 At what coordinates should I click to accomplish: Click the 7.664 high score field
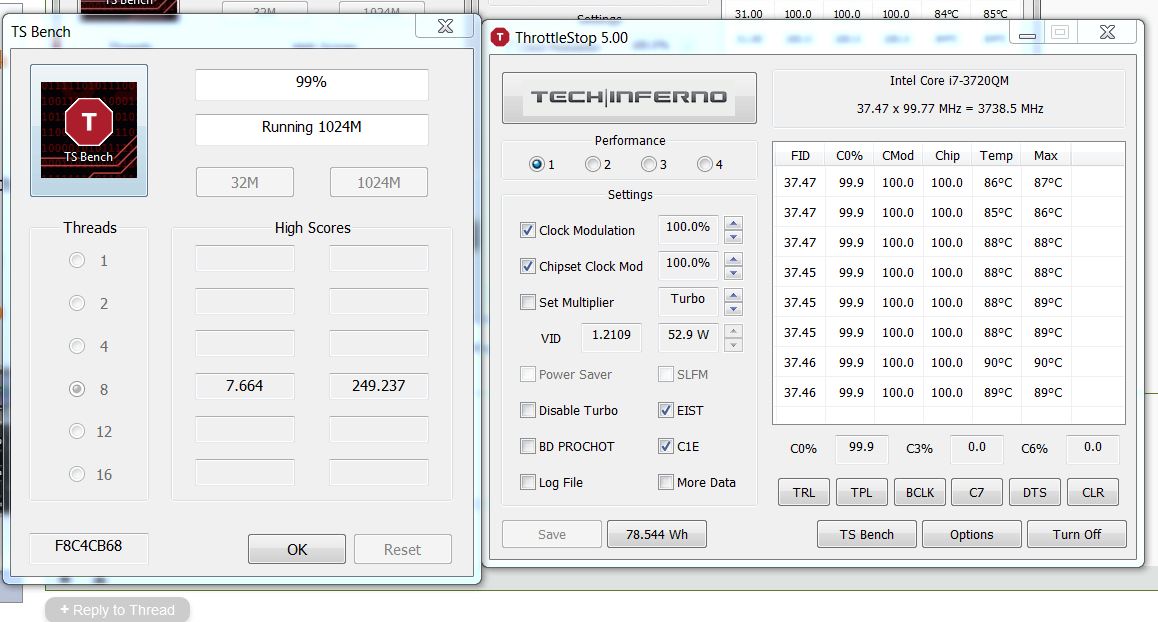[x=244, y=386]
